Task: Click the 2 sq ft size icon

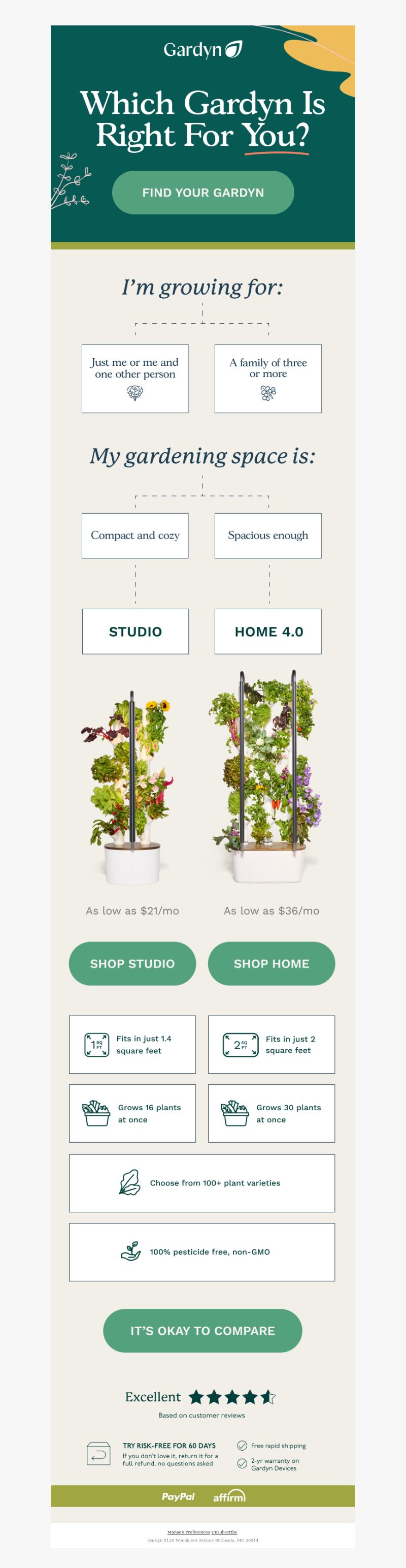Action: (x=241, y=1045)
